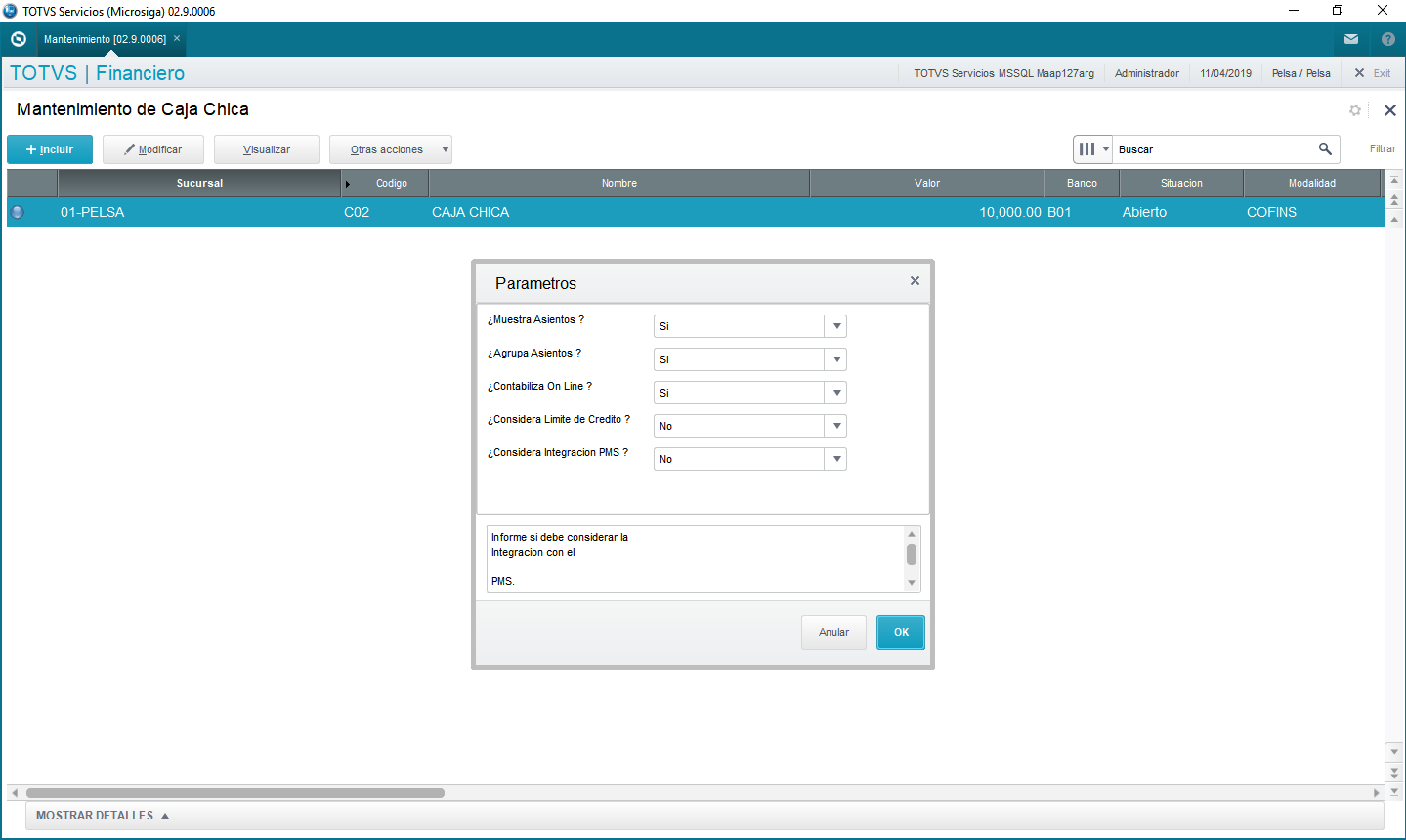This screenshot has height=840, width=1406.
Task: Open the Contabiliza On Line dropdown
Action: [x=835, y=393]
